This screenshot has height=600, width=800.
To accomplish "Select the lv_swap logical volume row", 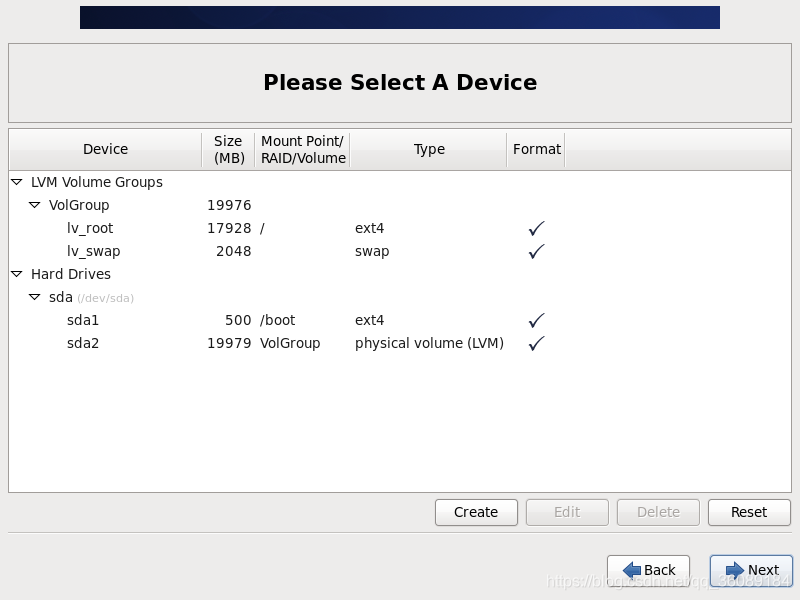I will pyautogui.click(x=400, y=251).
